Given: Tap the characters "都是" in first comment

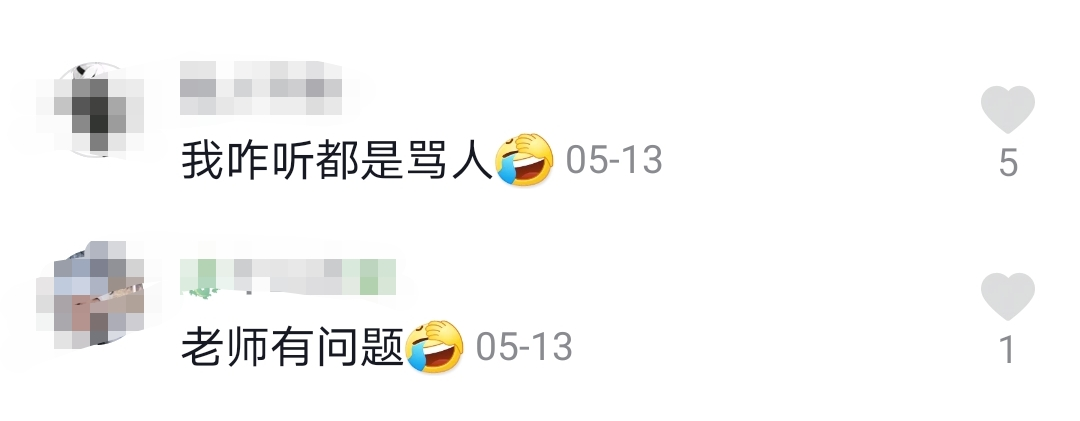Looking at the screenshot, I should point(360,161).
